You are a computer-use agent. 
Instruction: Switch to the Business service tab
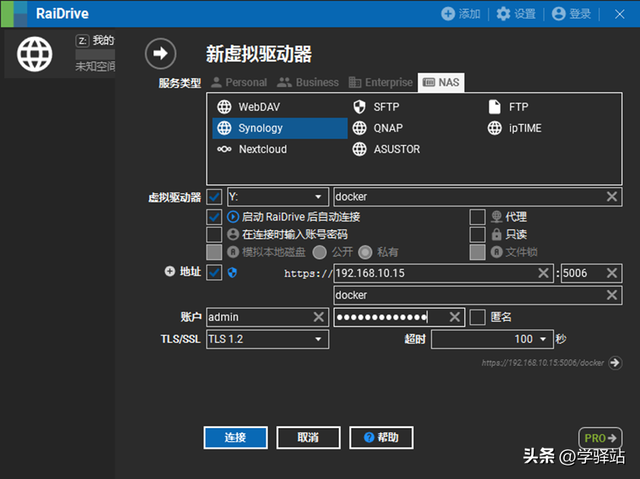pyautogui.click(x=308, y=82)
